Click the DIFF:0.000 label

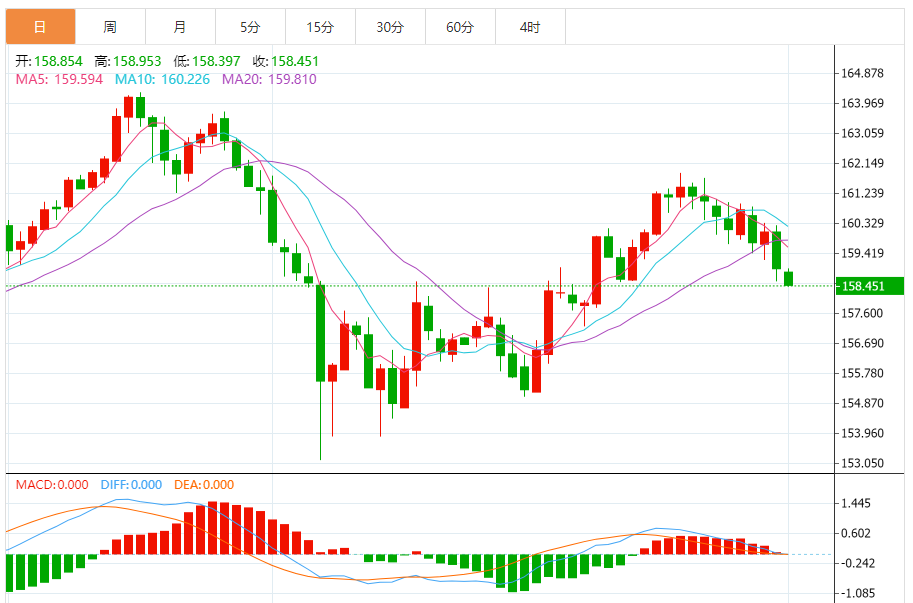click(x=131, y=485)
